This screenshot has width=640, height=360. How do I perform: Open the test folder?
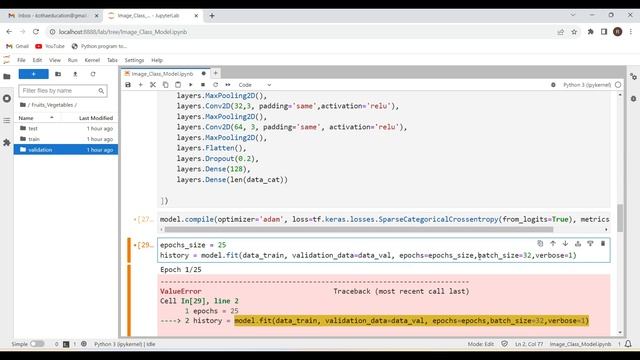66,128
